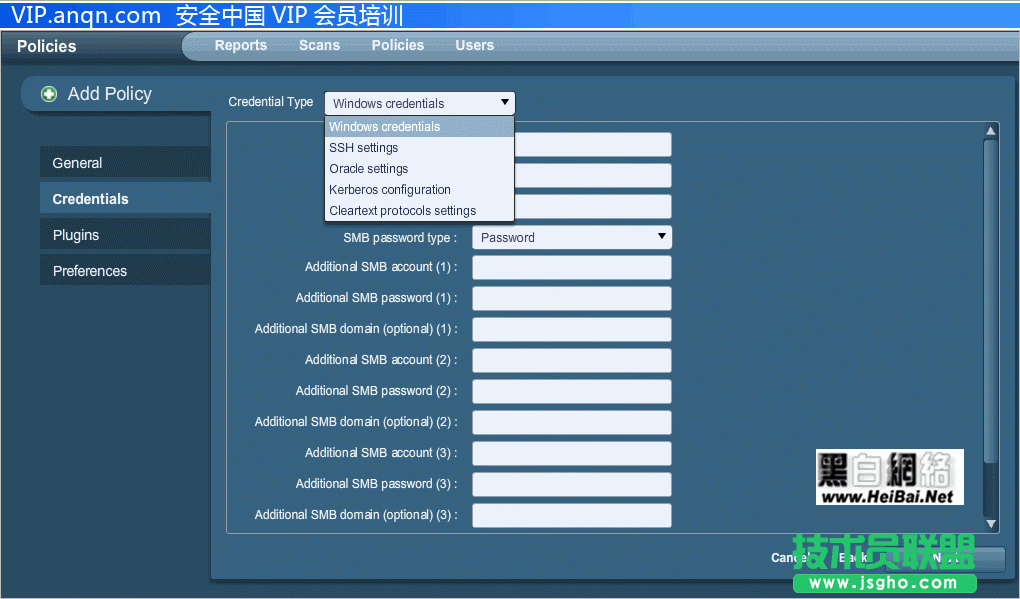Image resolution: width=1020 pixels, height=599 pixels.
Task: Open the Reports tab
Action: pos(241,45)
